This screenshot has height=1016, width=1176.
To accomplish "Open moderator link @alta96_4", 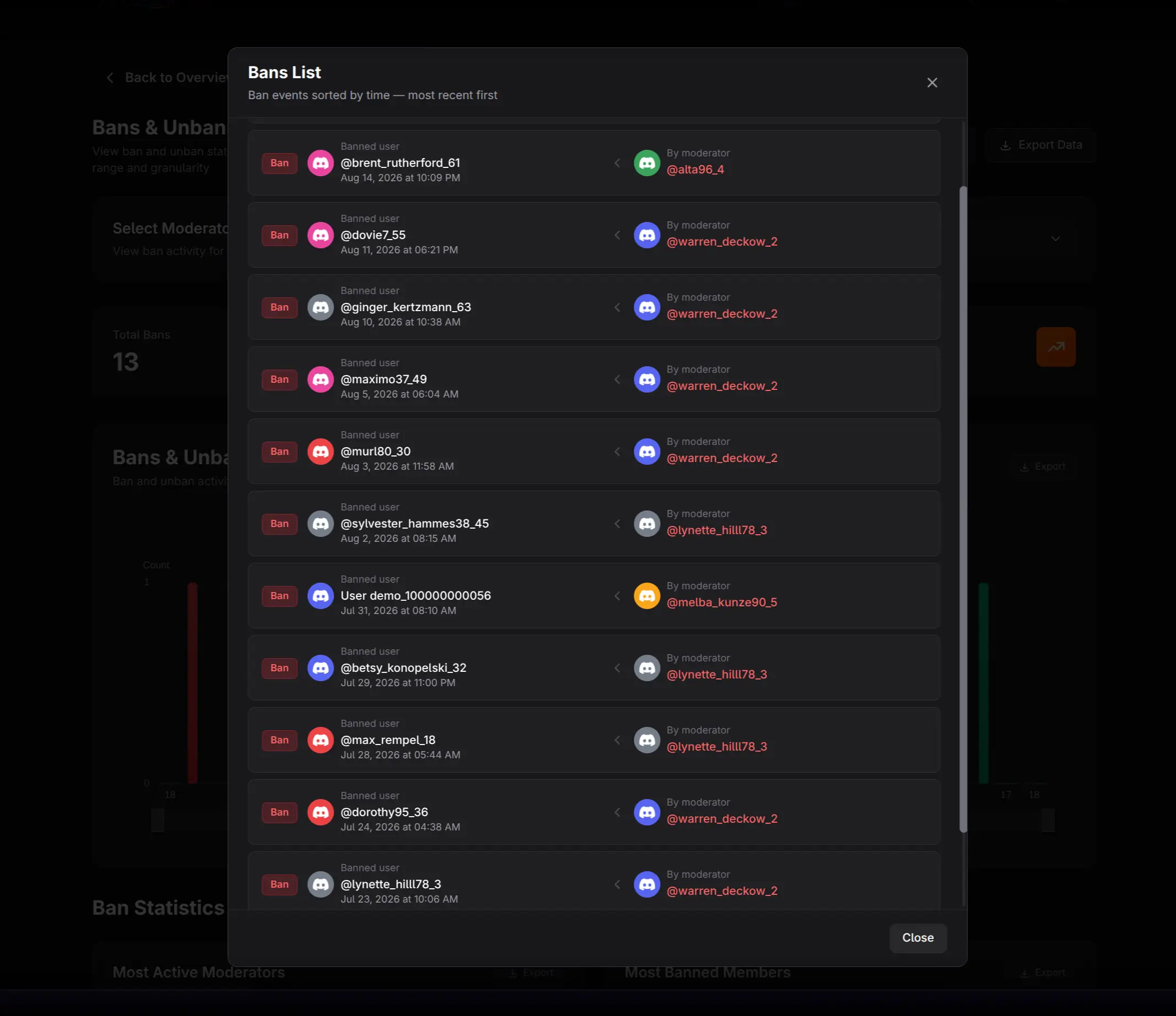I will click(695, 170).
